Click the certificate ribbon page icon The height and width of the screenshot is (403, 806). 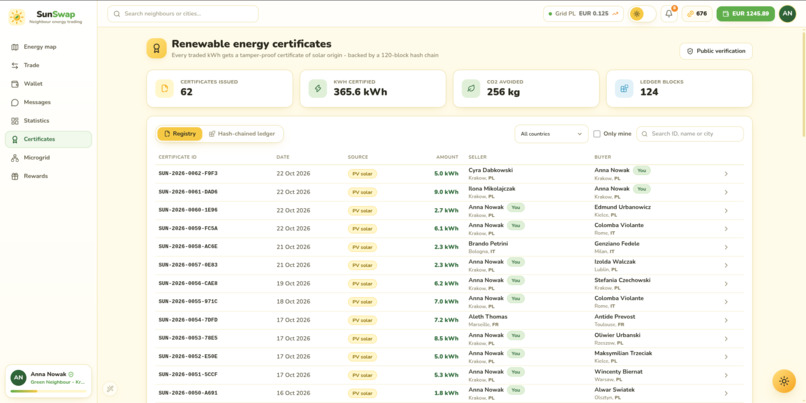tap(156, 48)
